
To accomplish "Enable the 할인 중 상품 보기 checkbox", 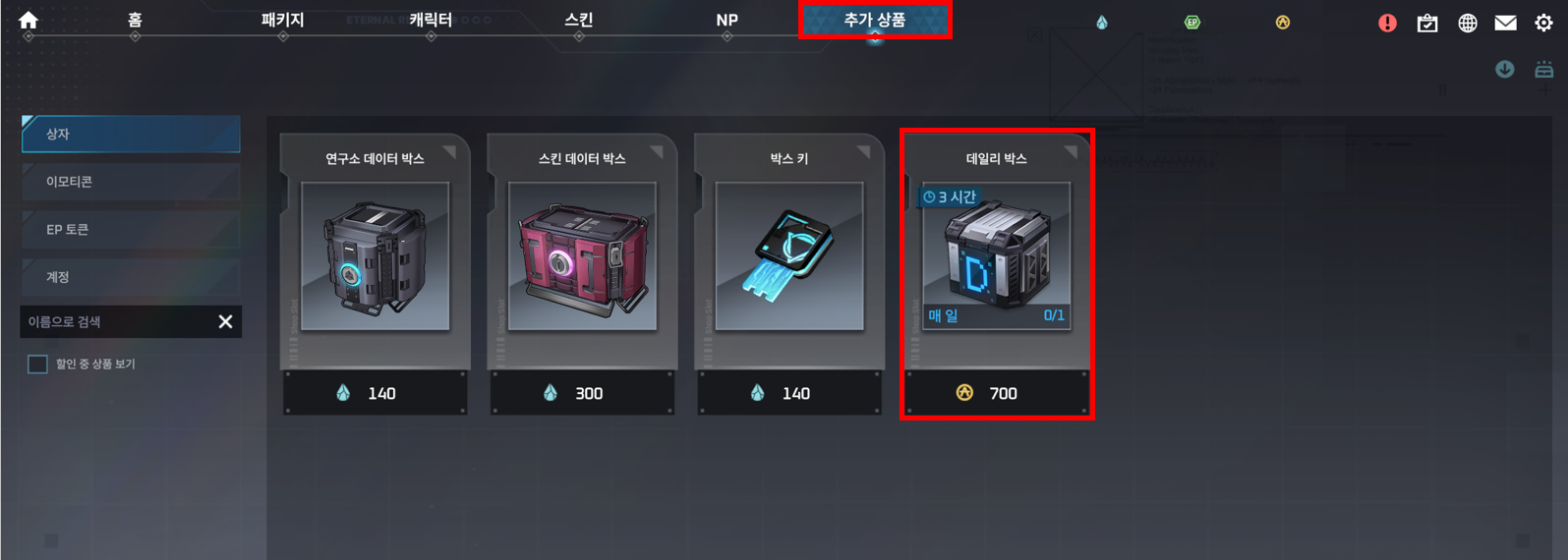I will click(x=37, y=364).
